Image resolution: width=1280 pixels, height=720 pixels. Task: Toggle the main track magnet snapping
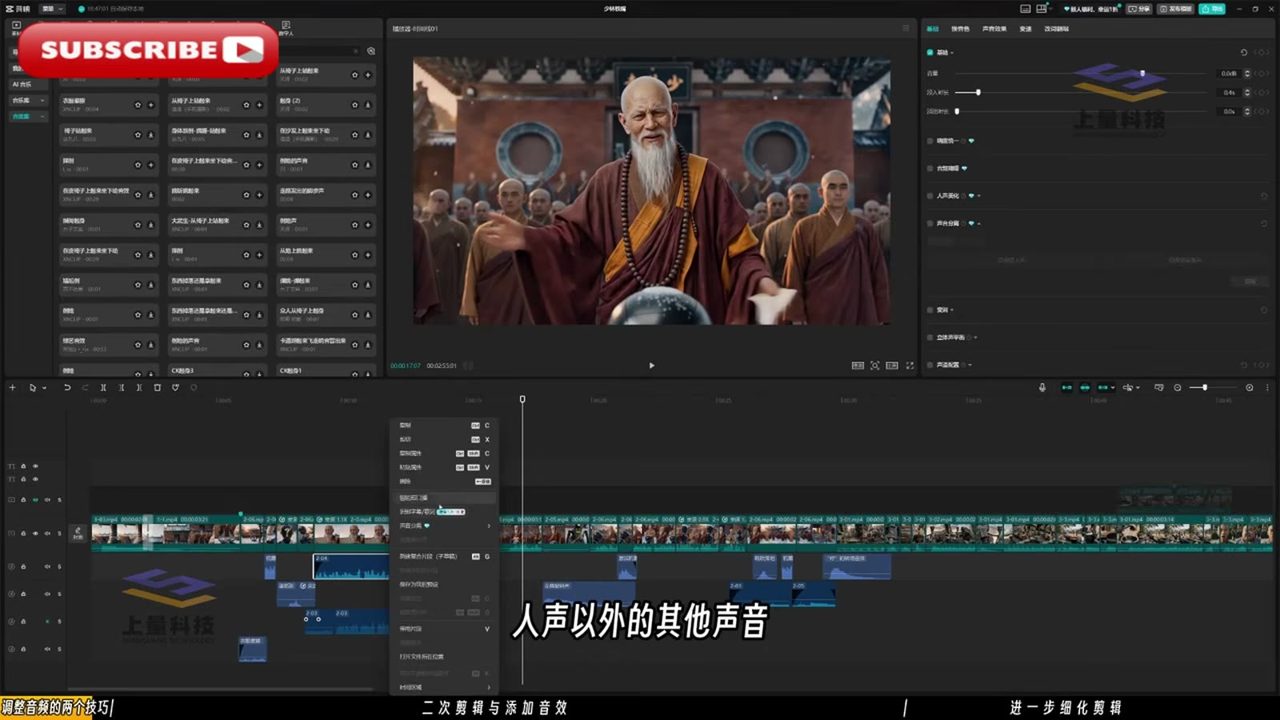click(x=1066, y=387)
